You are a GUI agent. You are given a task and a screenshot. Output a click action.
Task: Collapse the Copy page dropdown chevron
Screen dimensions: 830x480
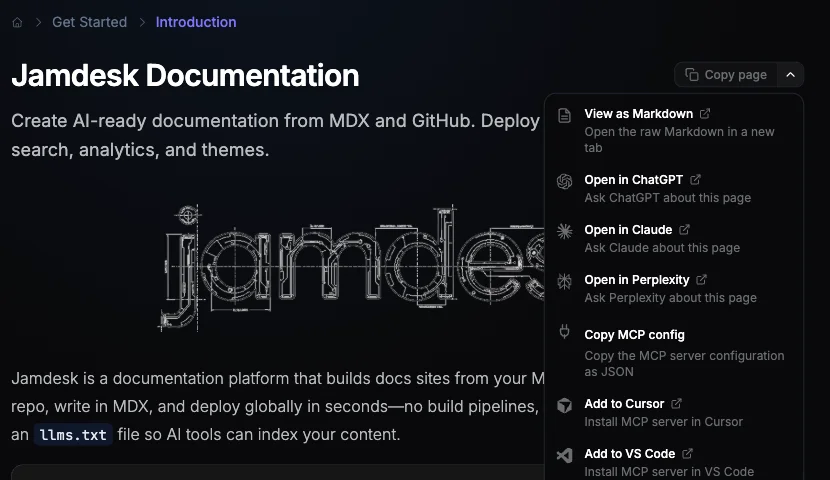coord(790,74)
